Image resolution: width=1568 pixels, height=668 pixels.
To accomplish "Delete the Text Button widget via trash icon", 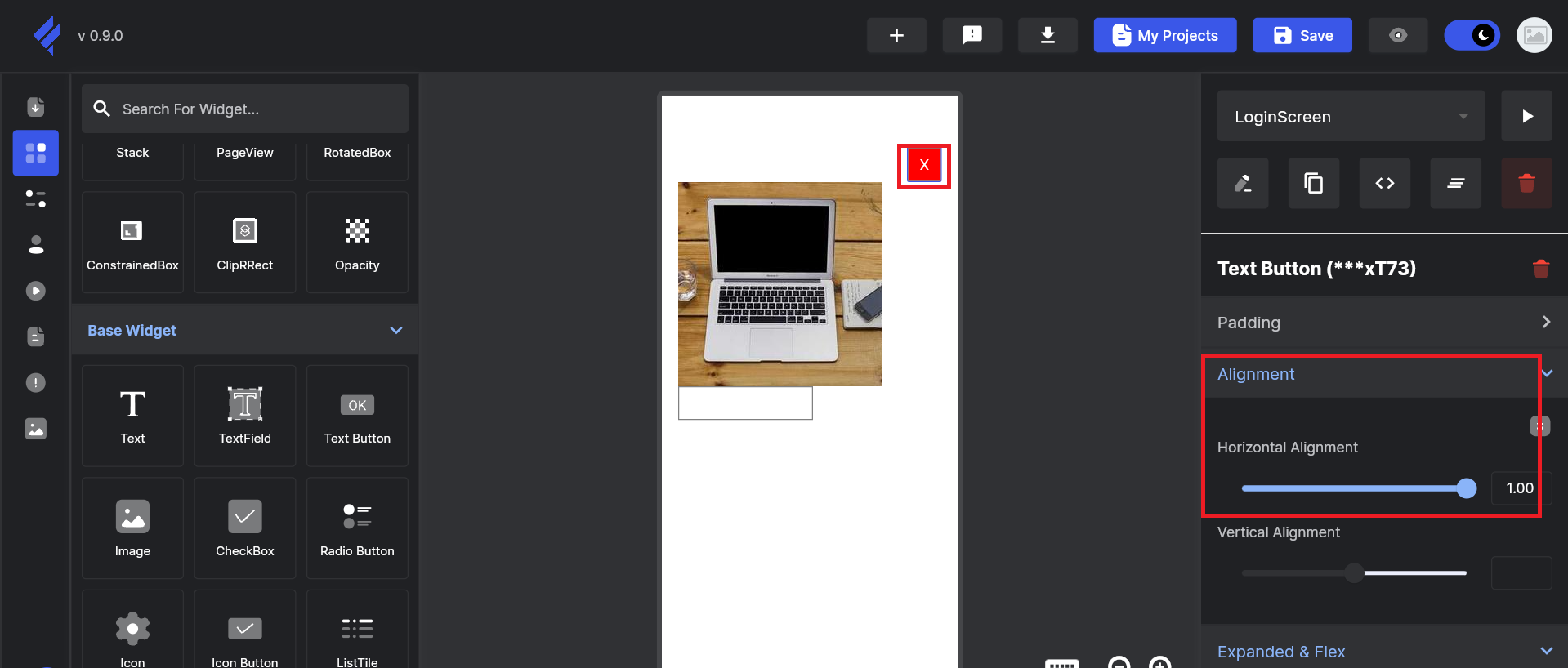I will click(1540, 269).
